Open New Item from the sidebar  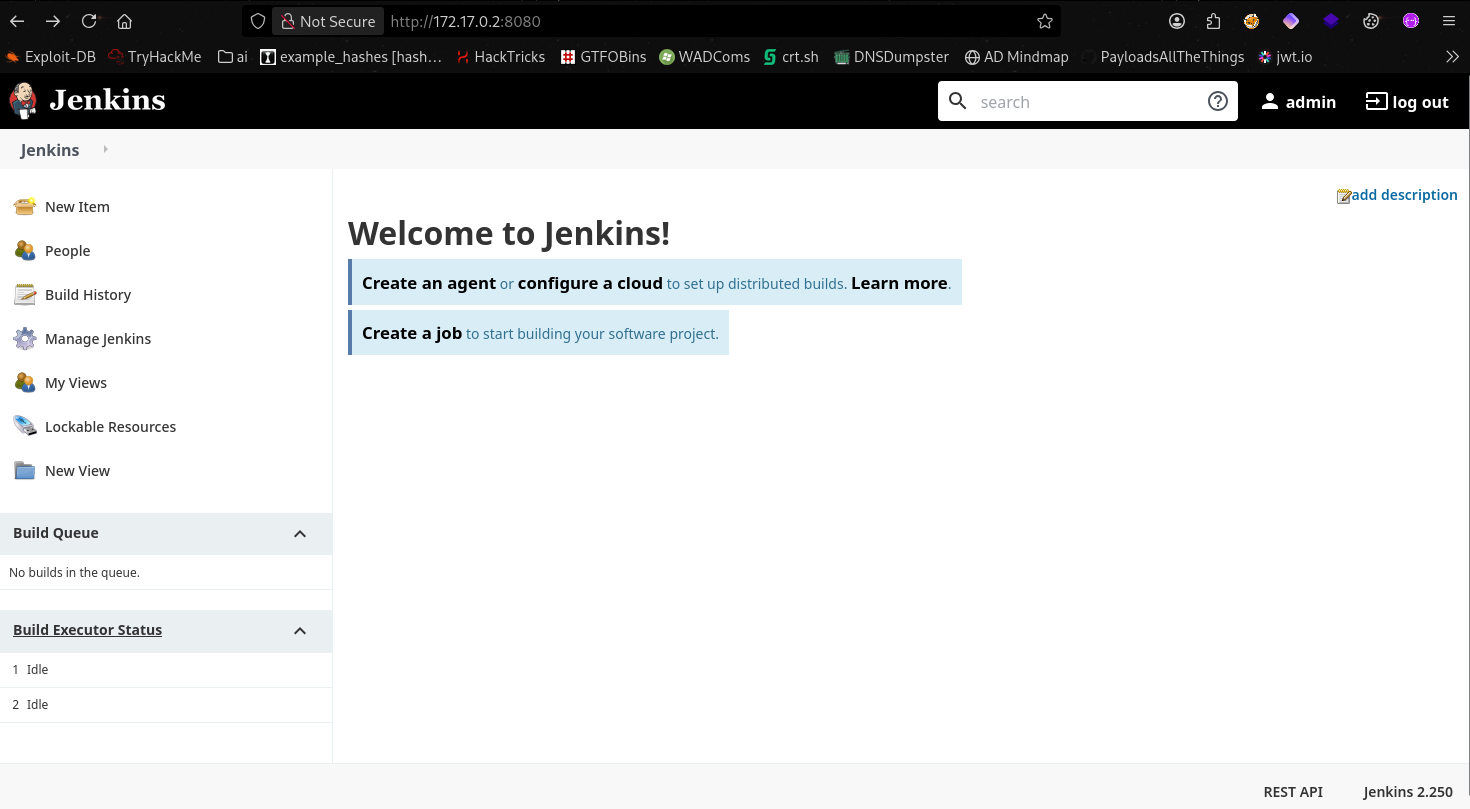click(77, 207)
